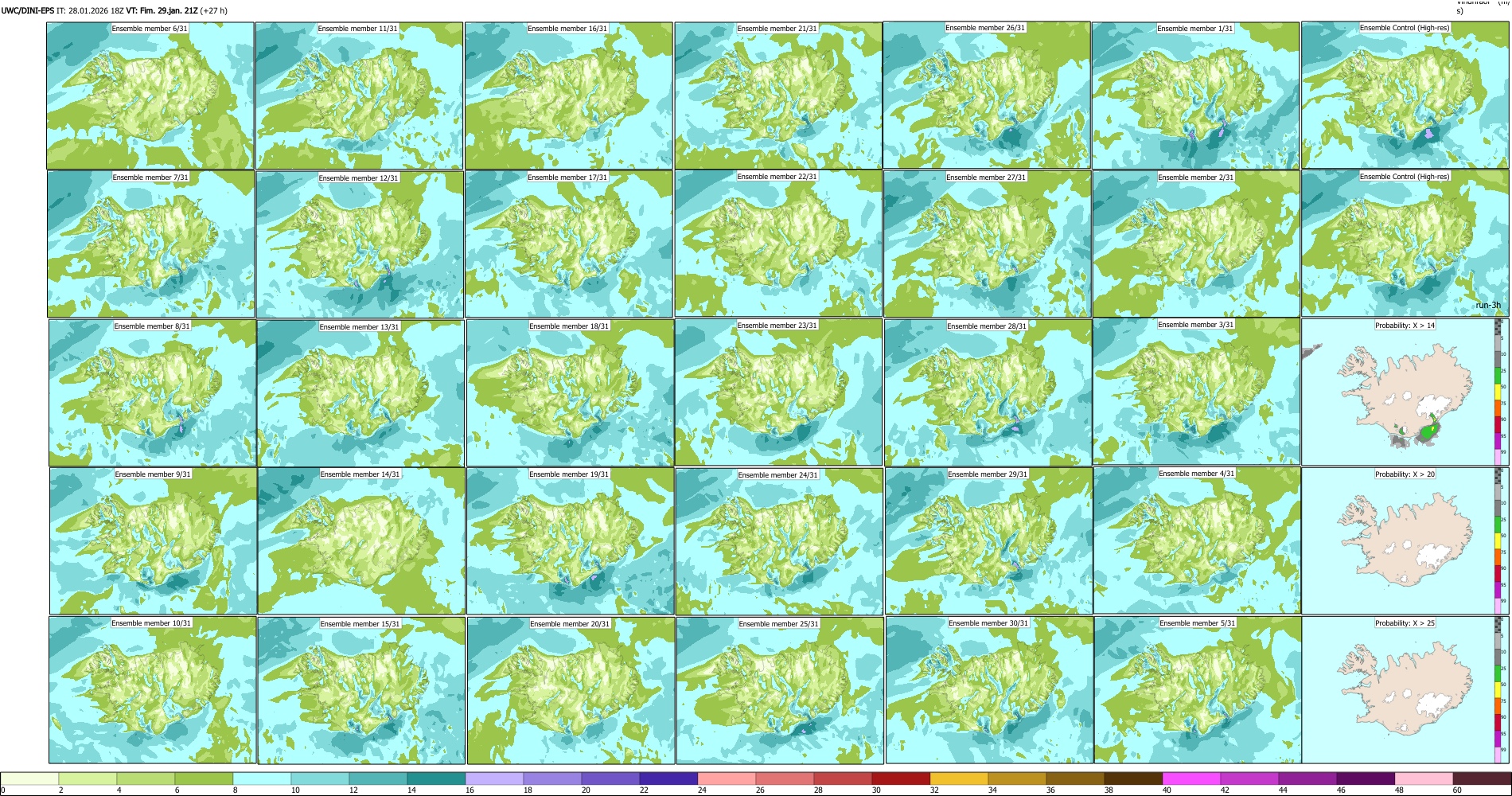Click the Ensemble member 25/31 map panel
The image size is (1512, 796).
pyautogui.click(x=780, y=691)
